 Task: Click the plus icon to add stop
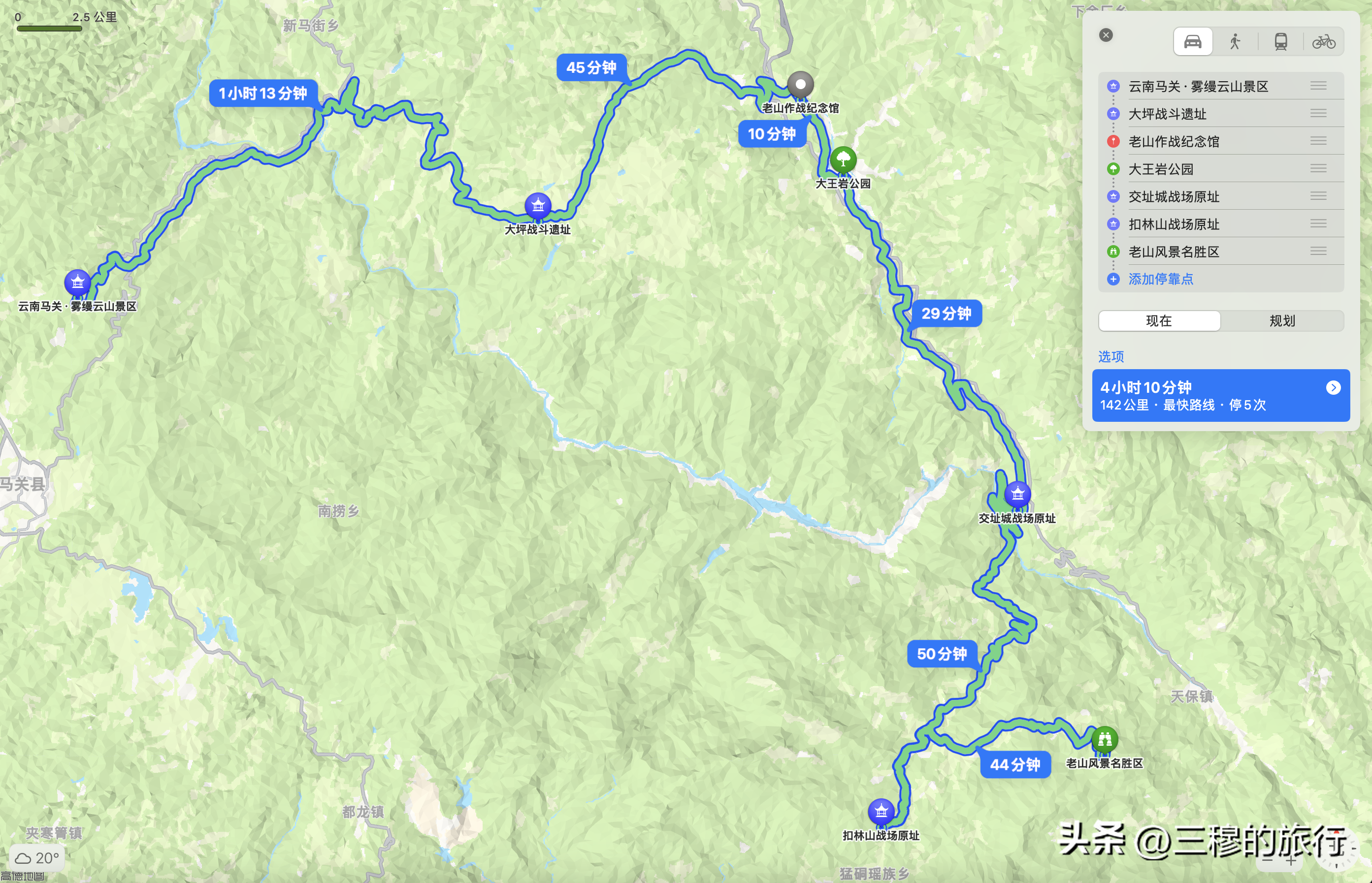(x=1113, y=279)
